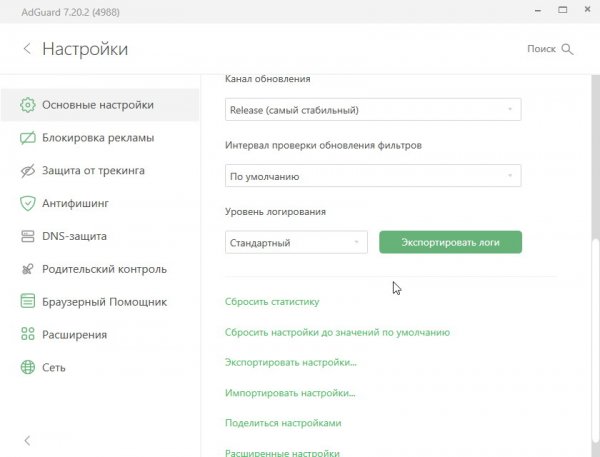Screen dimensions: 600x457
Task: Click the Интервал проверки обновления фильтров label
Action: click(323, 145)
